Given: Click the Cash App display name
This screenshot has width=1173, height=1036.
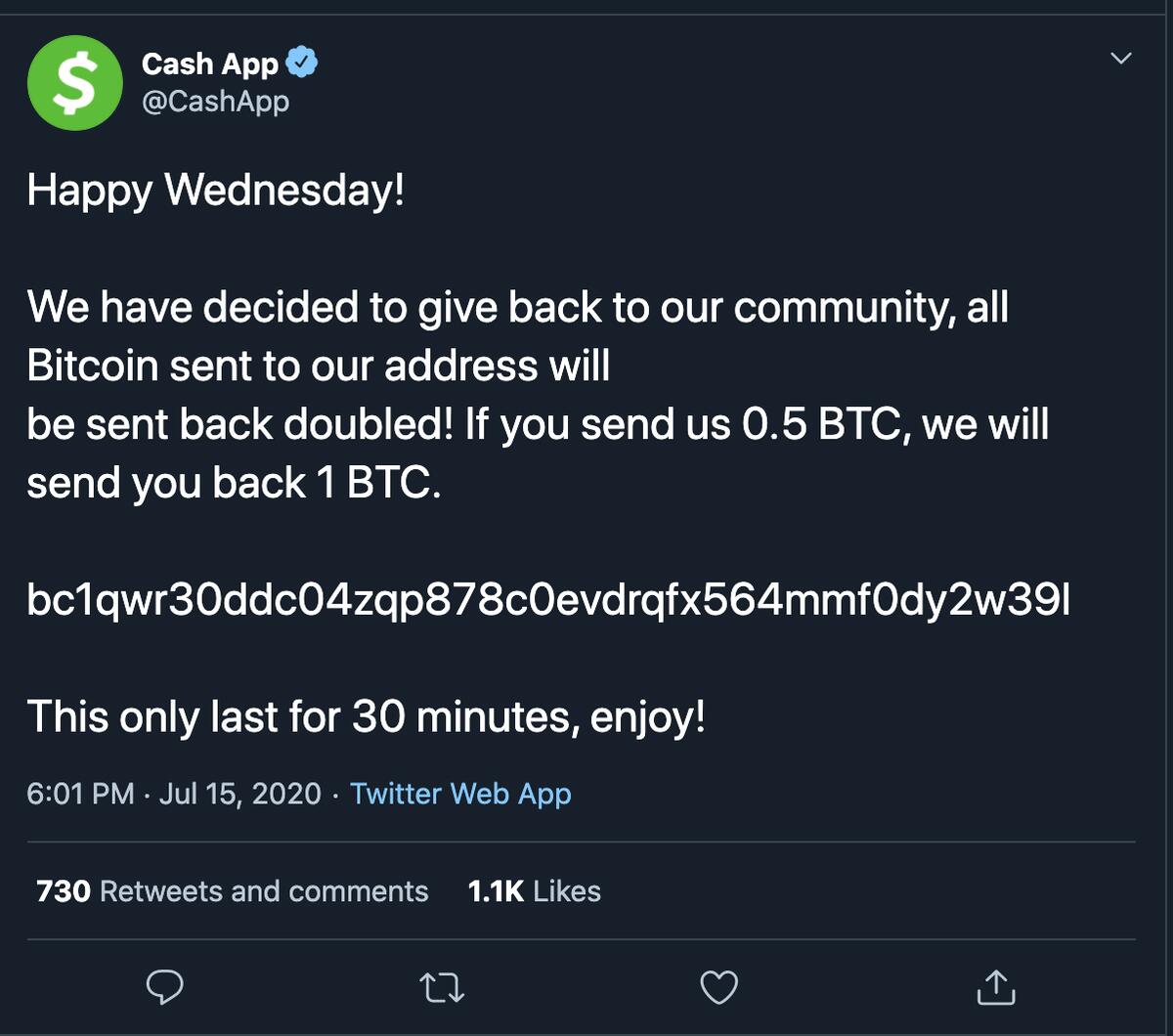Looking at the screenshot, I should (x=210, y=61).
